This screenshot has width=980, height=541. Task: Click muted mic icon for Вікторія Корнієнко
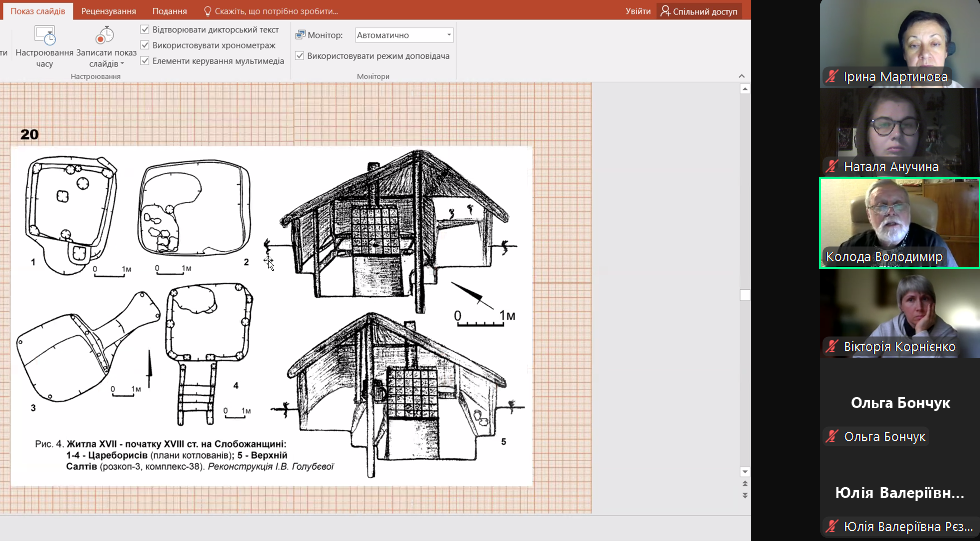pos(830,347)
